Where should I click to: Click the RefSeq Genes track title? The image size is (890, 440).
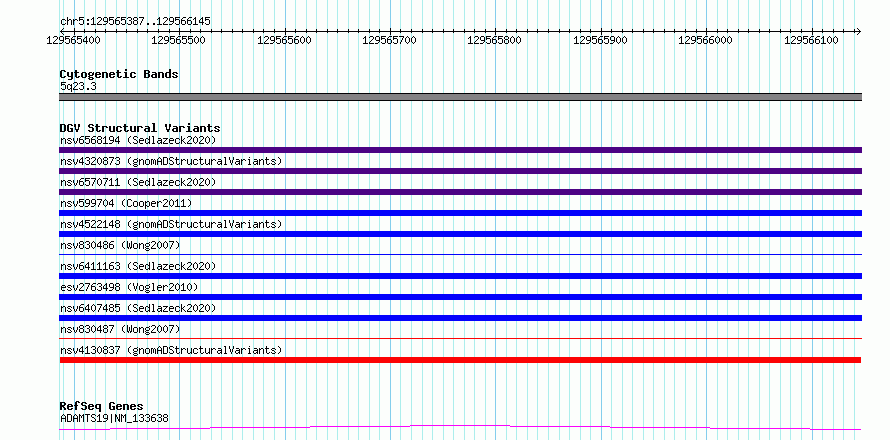tap(101, 407)
